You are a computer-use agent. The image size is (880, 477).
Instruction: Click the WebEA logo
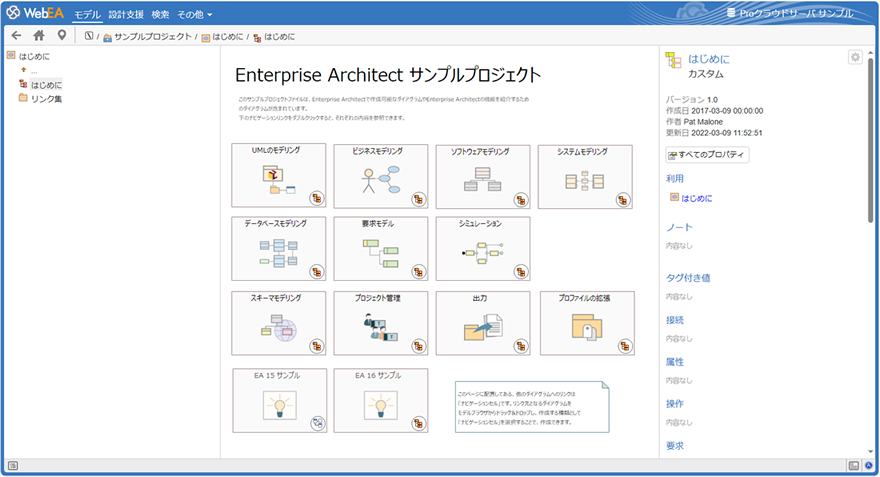(x=35, y=12)
